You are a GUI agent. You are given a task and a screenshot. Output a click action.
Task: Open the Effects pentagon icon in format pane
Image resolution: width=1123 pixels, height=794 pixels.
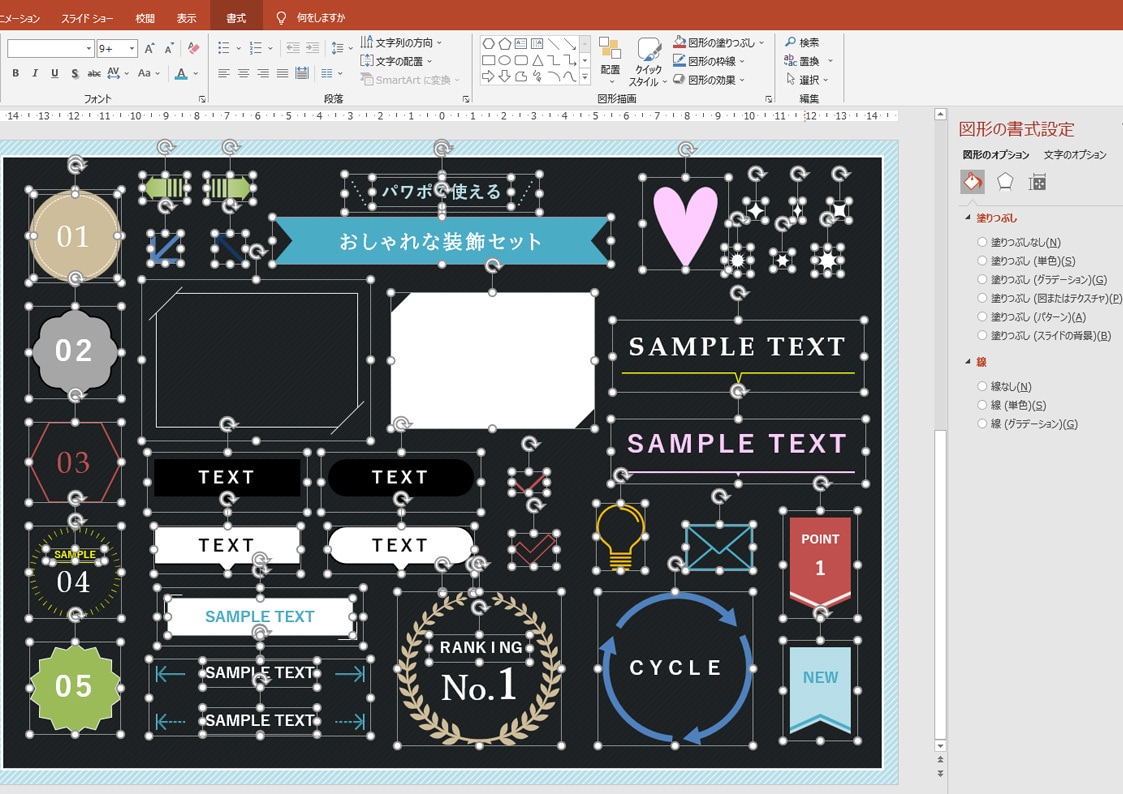click(x=1005, y=182)
